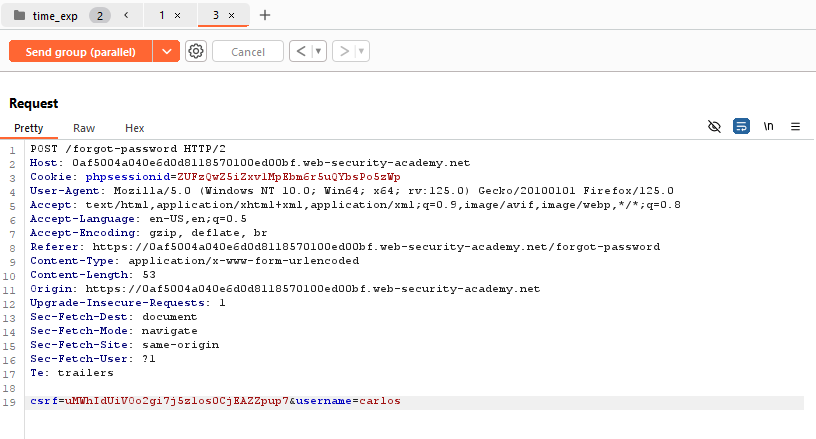Open the send mode dropdown arrow

pos(166,51)
